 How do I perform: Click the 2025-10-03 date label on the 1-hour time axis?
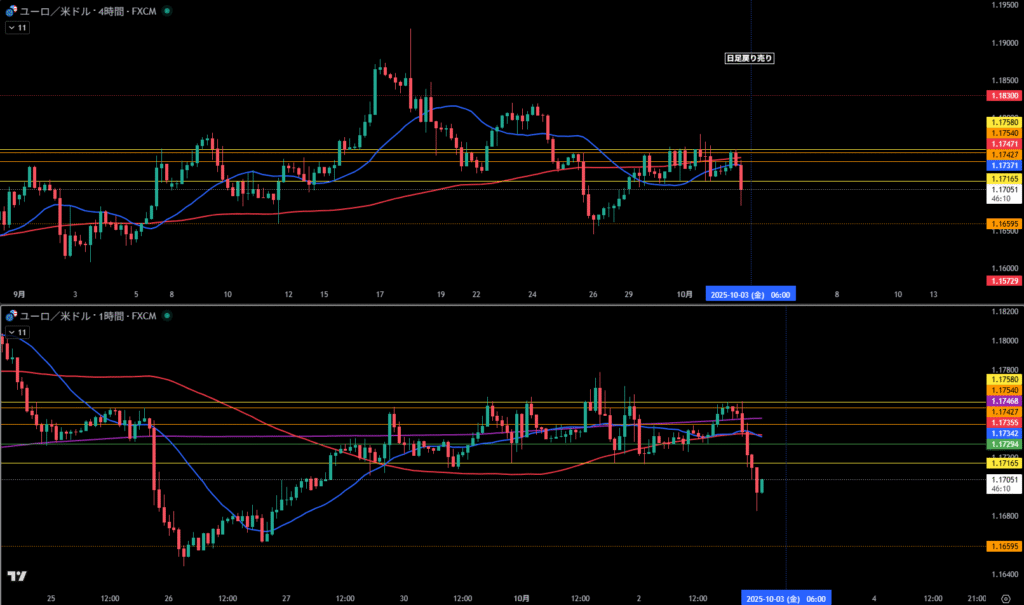[x=786, y=597]
